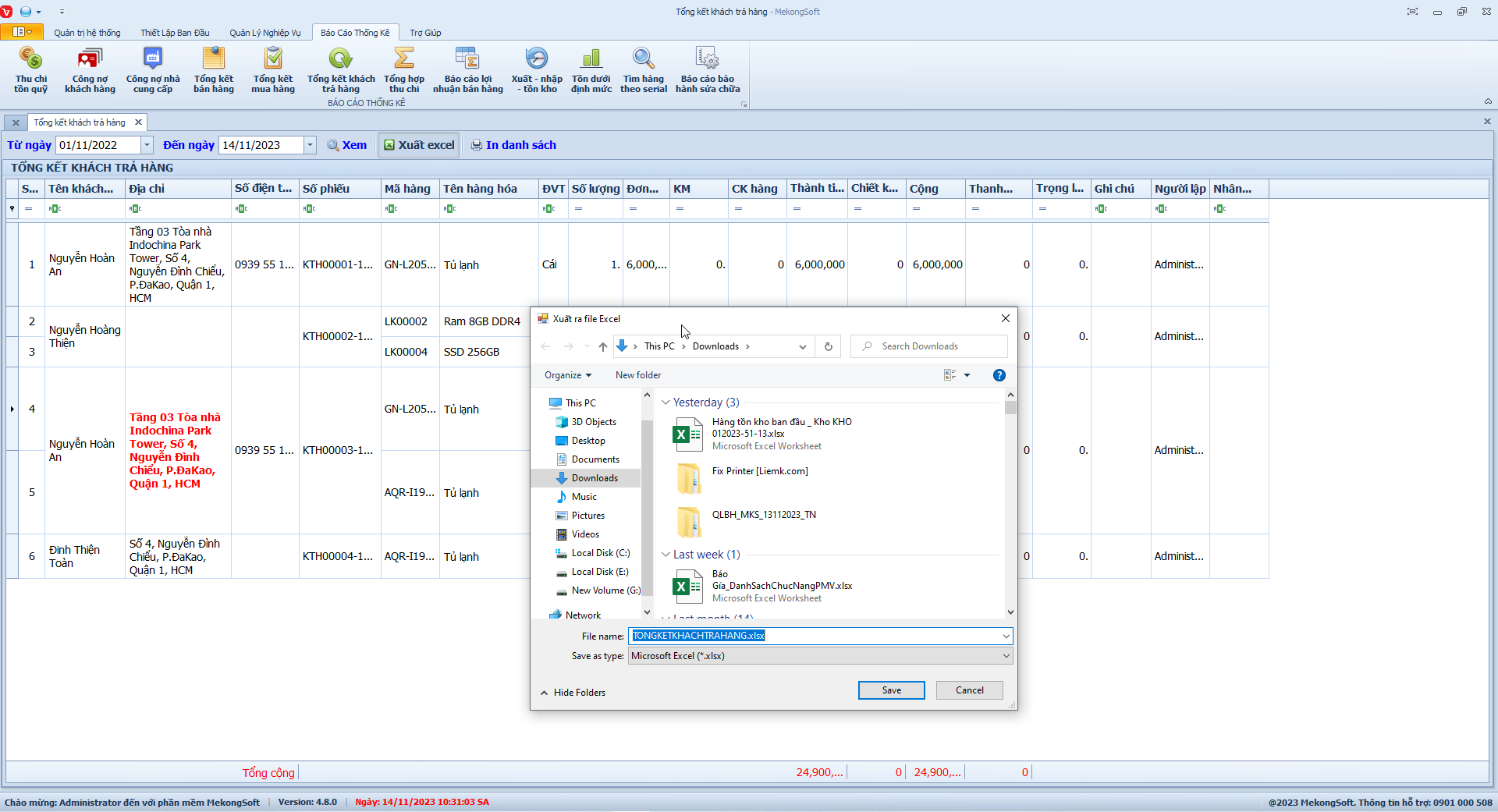Collapse the Last week file group

pos(666,555)
